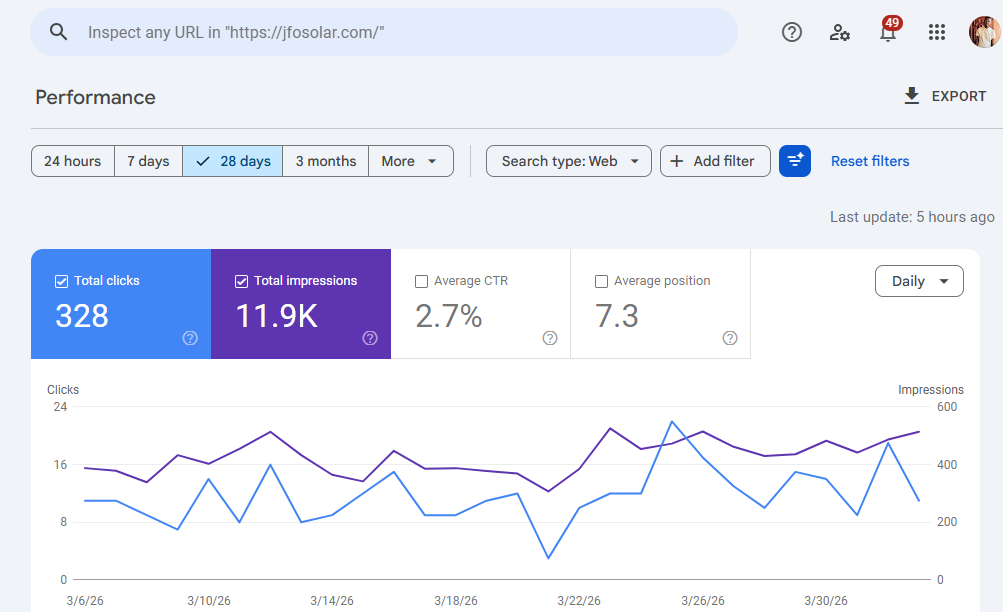1003x612 pixels.
Task: Click the Add filter button
Action: click(714, 161)
